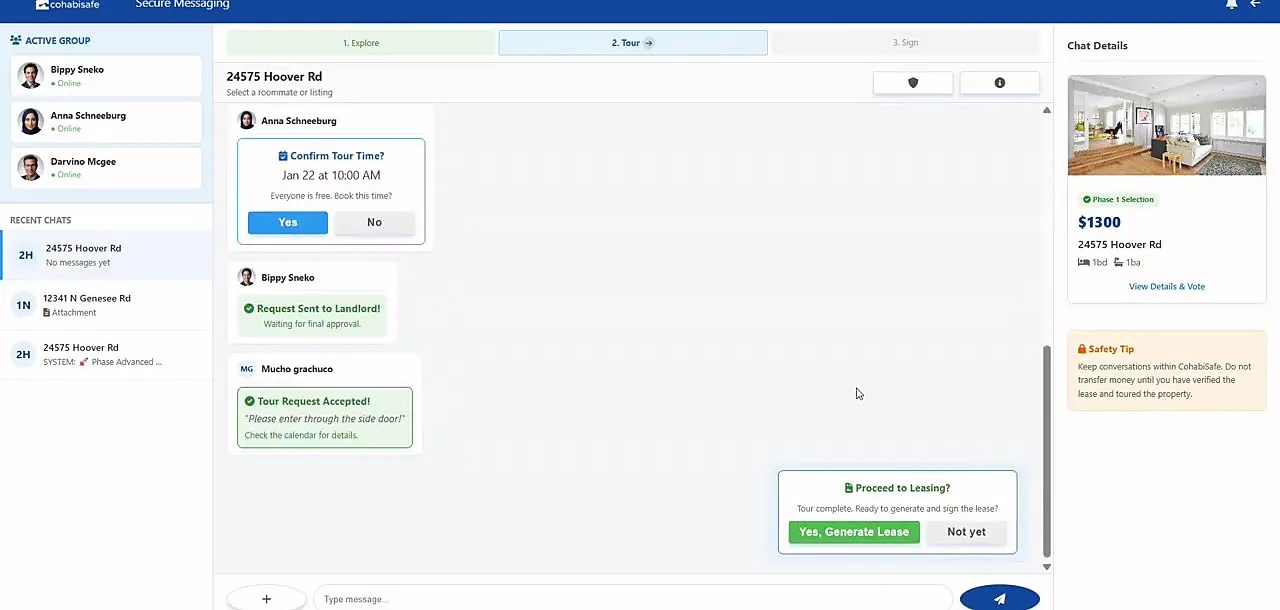Click the property photo thumbnail

(x=1167, y=125)
